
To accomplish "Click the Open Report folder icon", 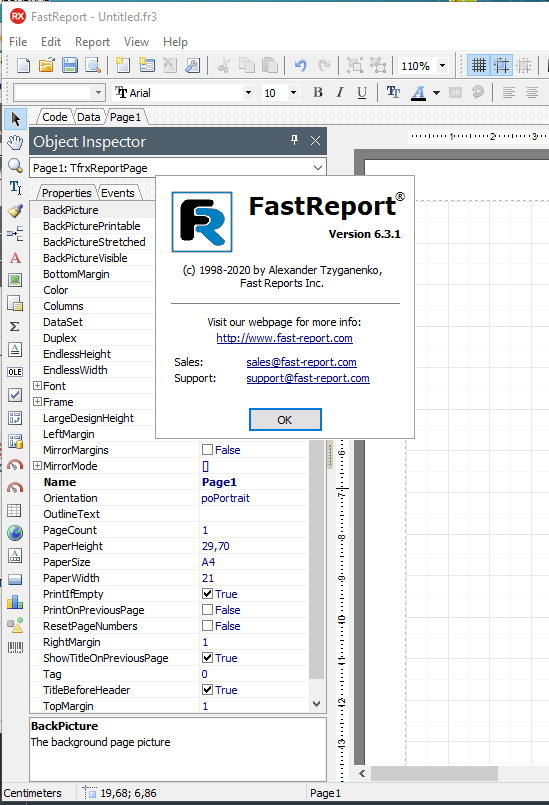I will point(47,66).
